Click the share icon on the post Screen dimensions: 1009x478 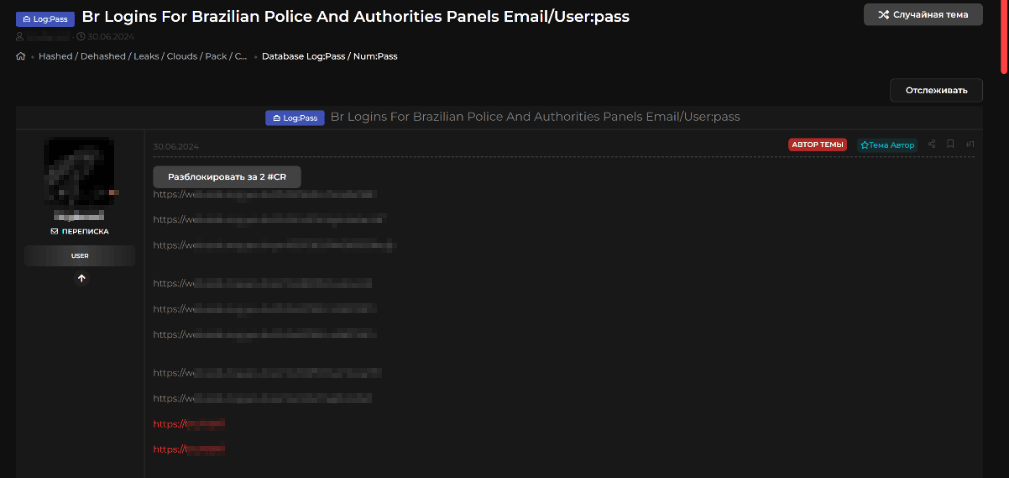click(x=932, y=144)
